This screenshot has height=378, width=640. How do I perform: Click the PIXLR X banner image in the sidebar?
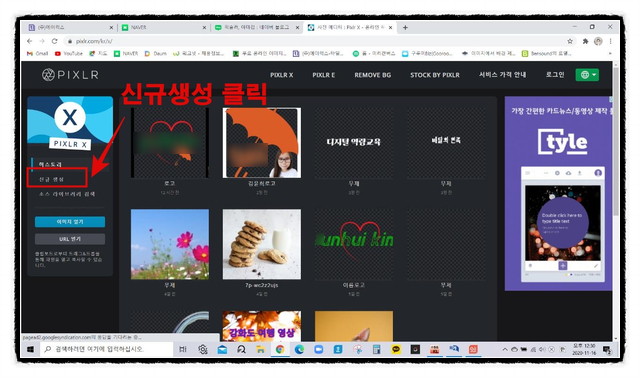(x=70, y=122)
